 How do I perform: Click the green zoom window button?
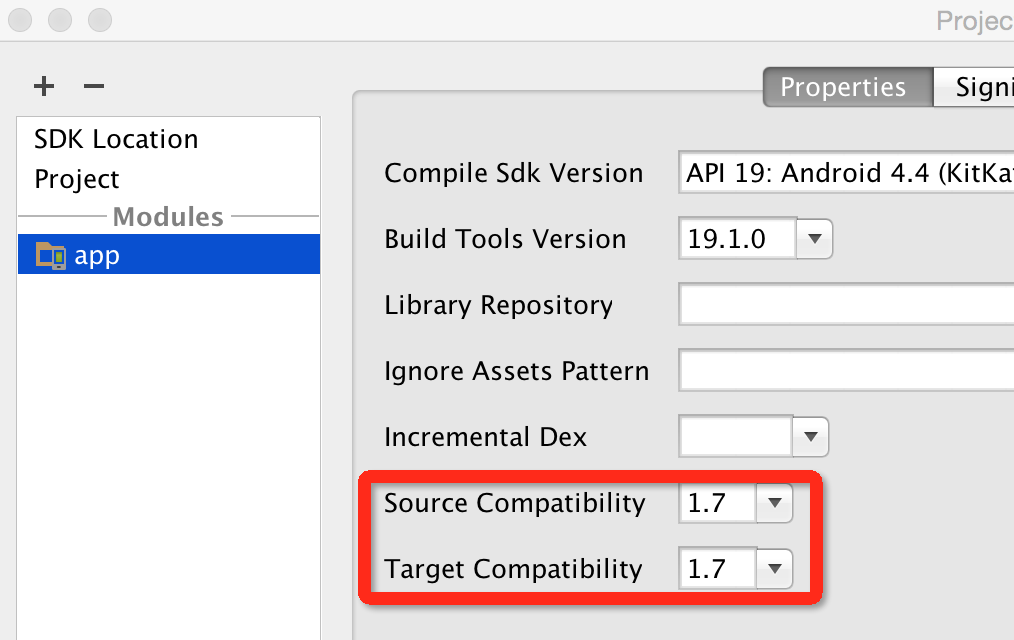coord(99,19)
